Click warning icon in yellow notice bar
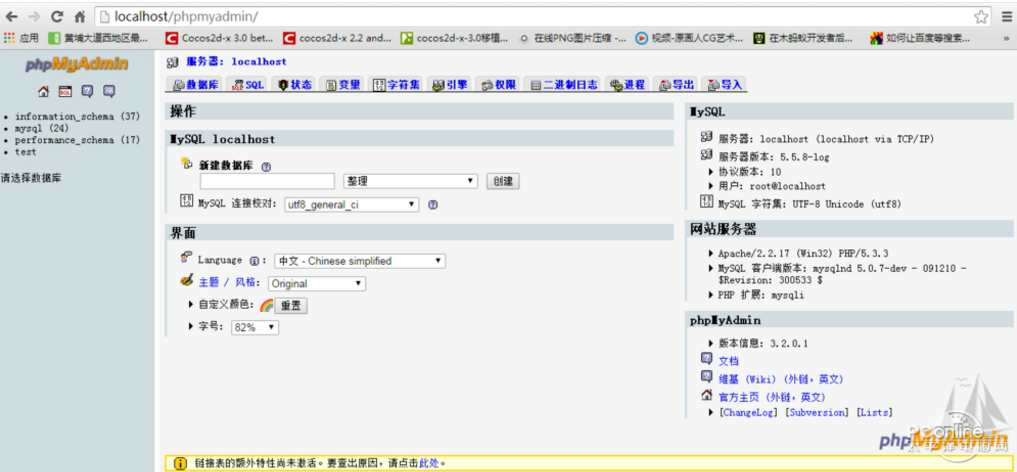The image size is (1017, 472). point(179,464)
